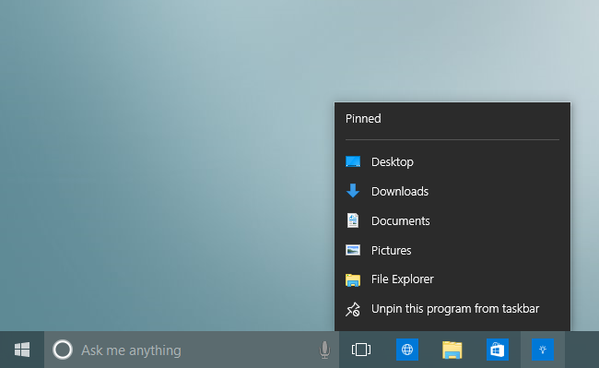Image resolution: width=599 pixels, height=368 pixels.
Task: Open the pinned Documents entry
Action: coord(452,220)
